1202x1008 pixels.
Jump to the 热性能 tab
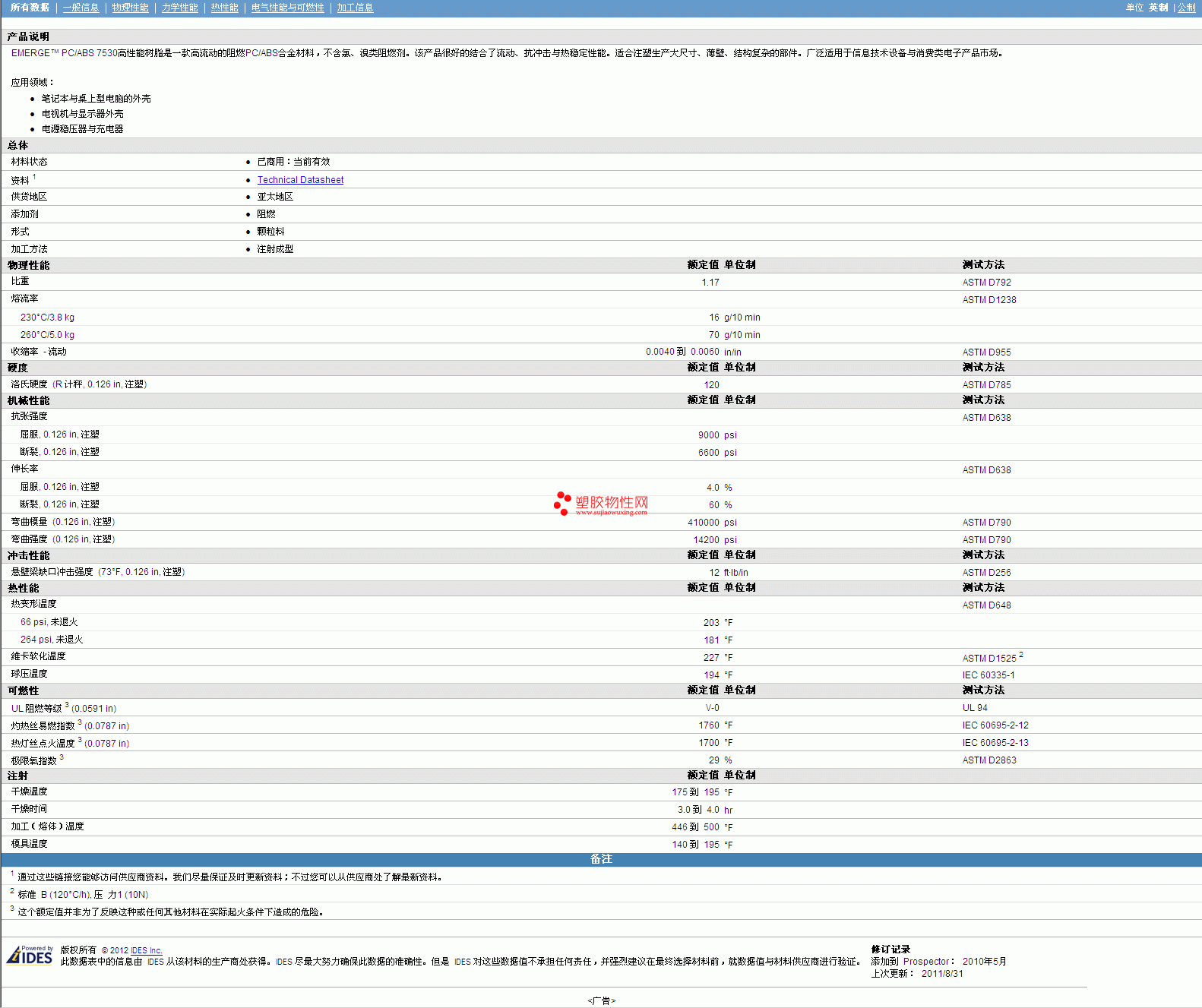(x=224, y=8)
